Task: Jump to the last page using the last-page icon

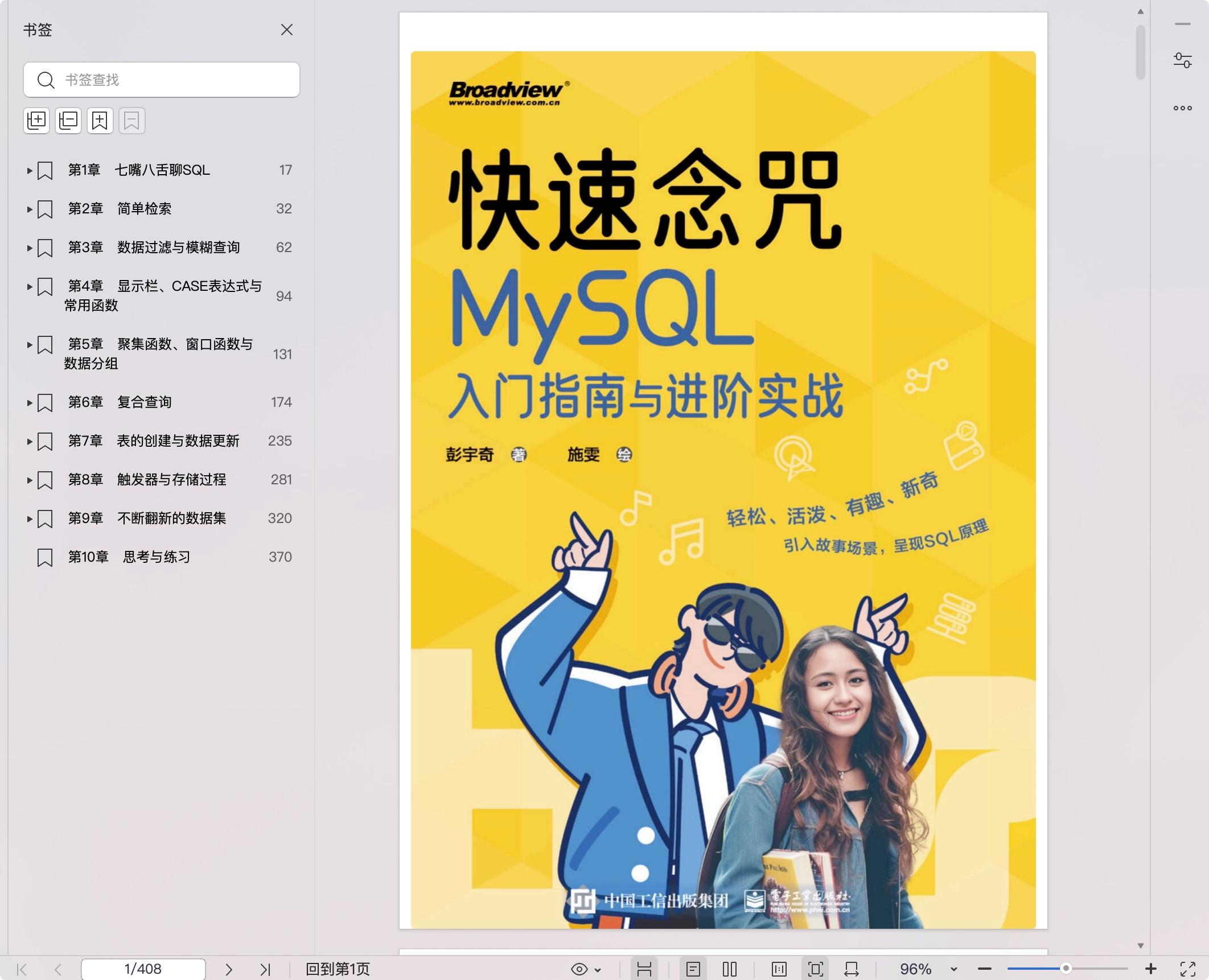Action: pyautogui.click(x=265, y=969)
